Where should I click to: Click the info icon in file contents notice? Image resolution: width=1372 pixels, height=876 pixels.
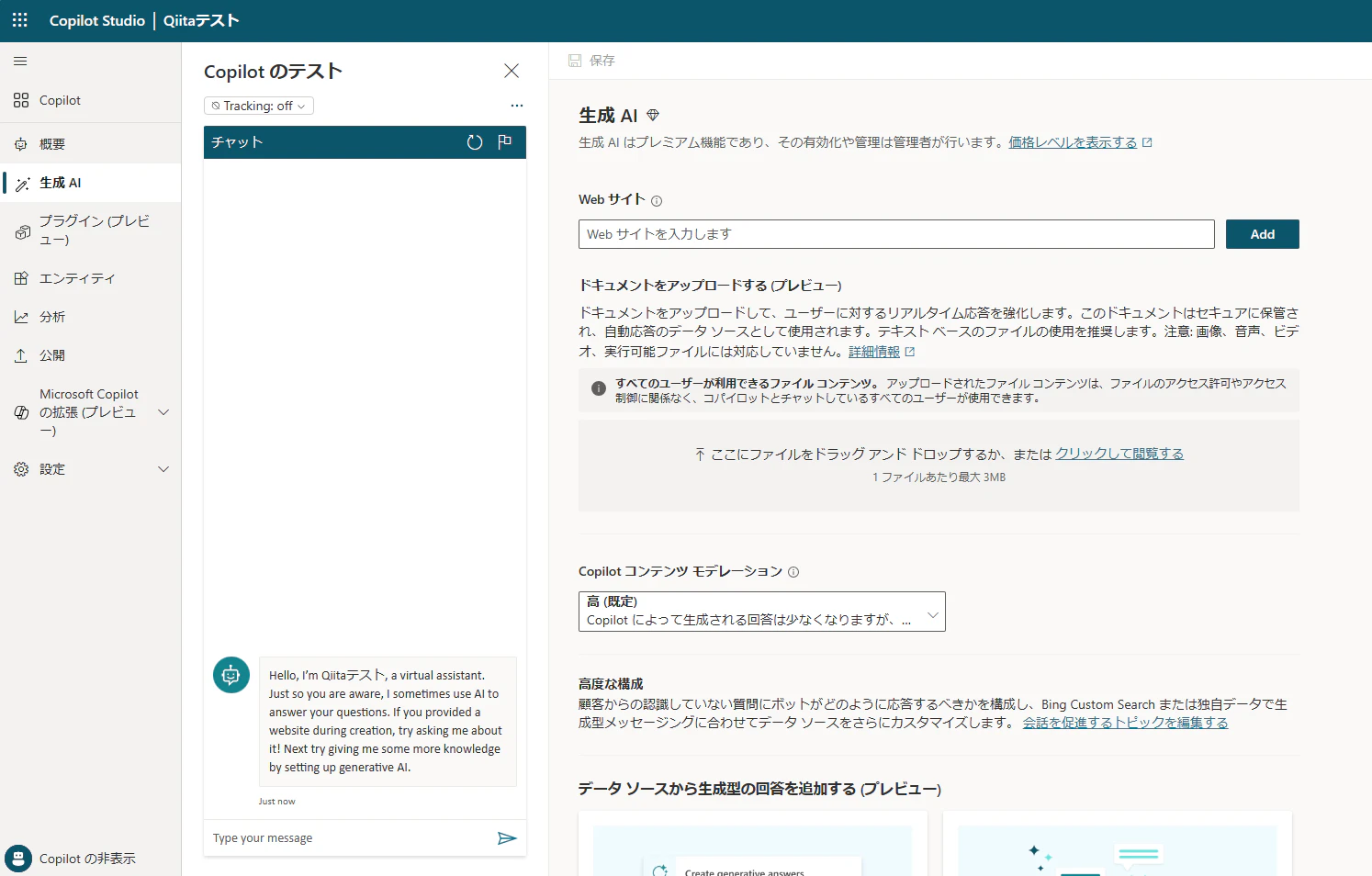599,388
